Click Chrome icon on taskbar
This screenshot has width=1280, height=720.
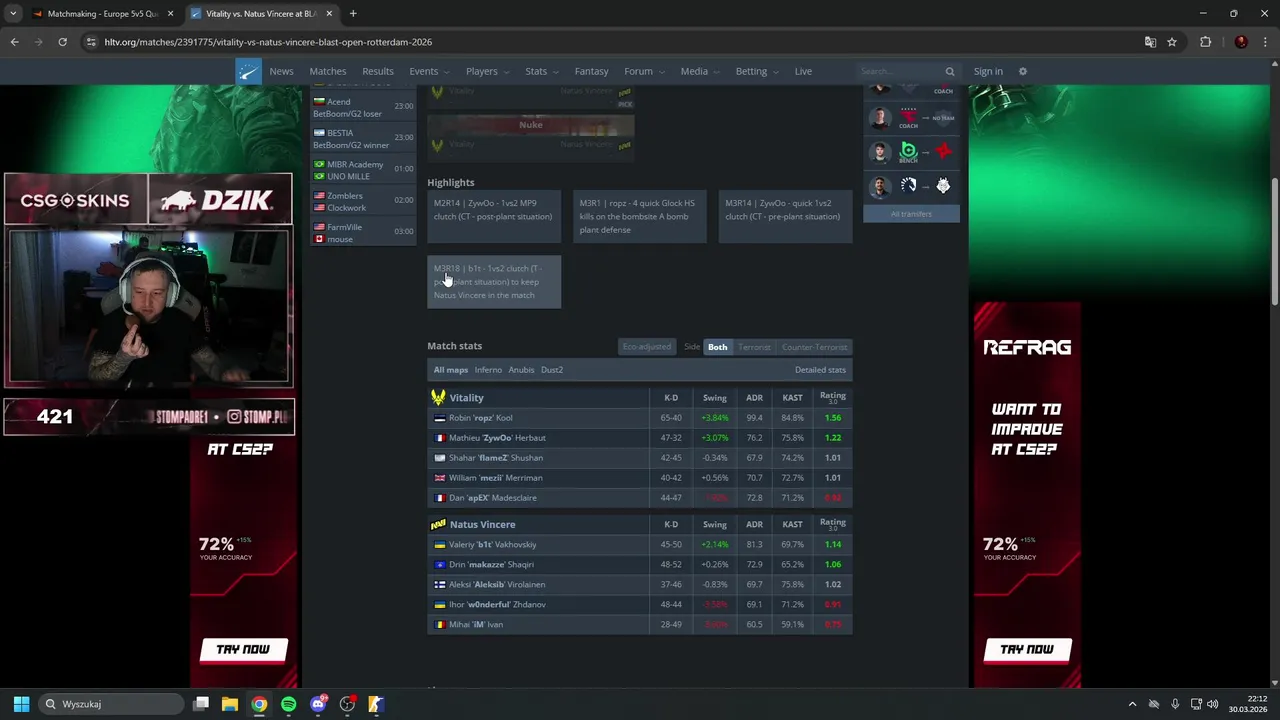click(x=259, y=704)
